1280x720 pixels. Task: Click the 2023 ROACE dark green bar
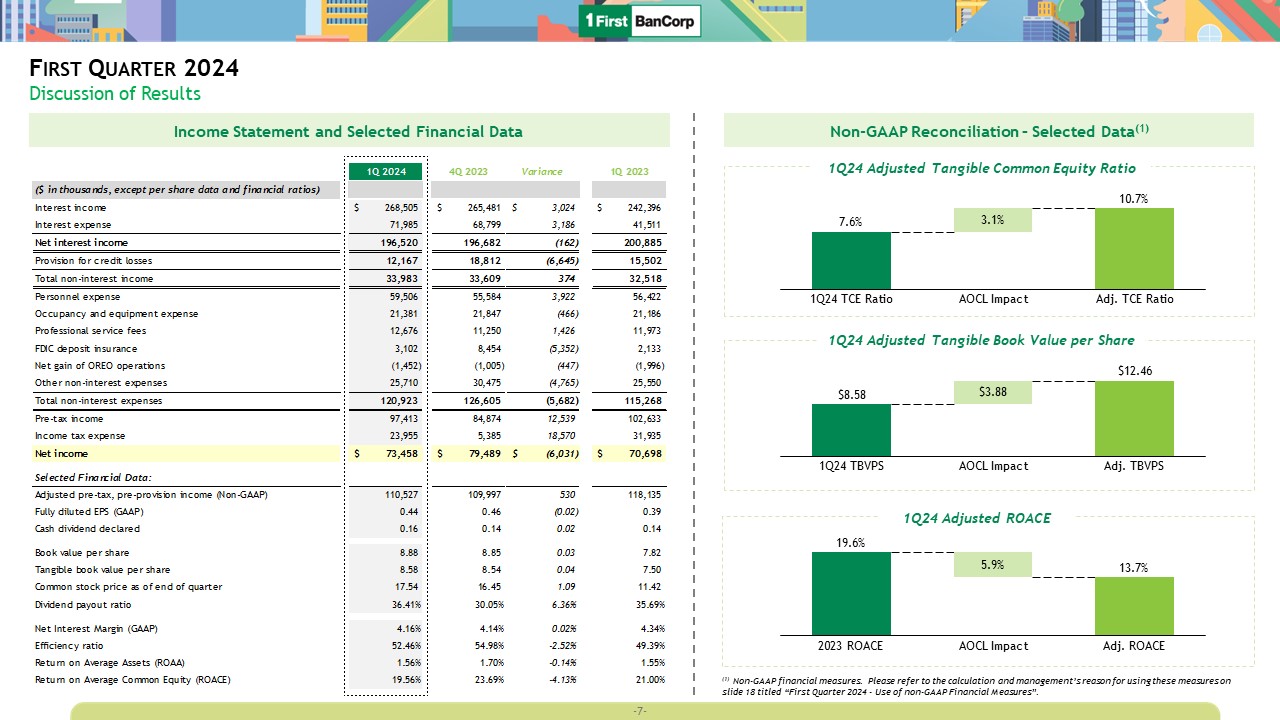coord(851,593)
